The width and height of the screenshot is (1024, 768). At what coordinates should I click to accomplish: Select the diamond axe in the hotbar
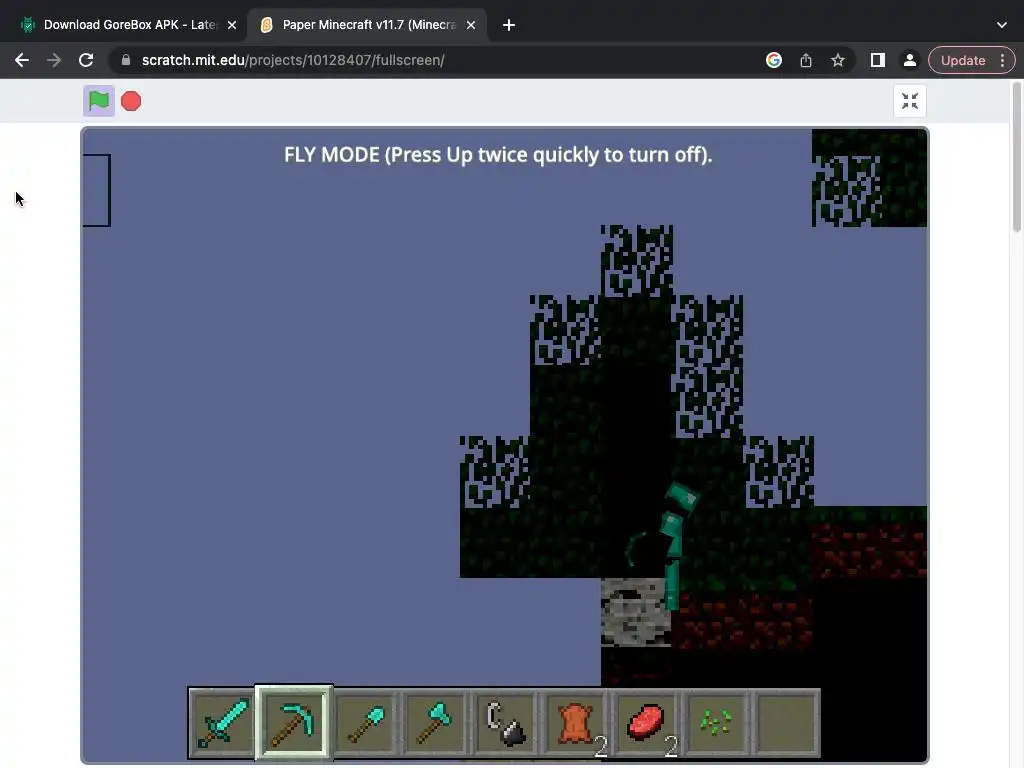coord(436,722)
